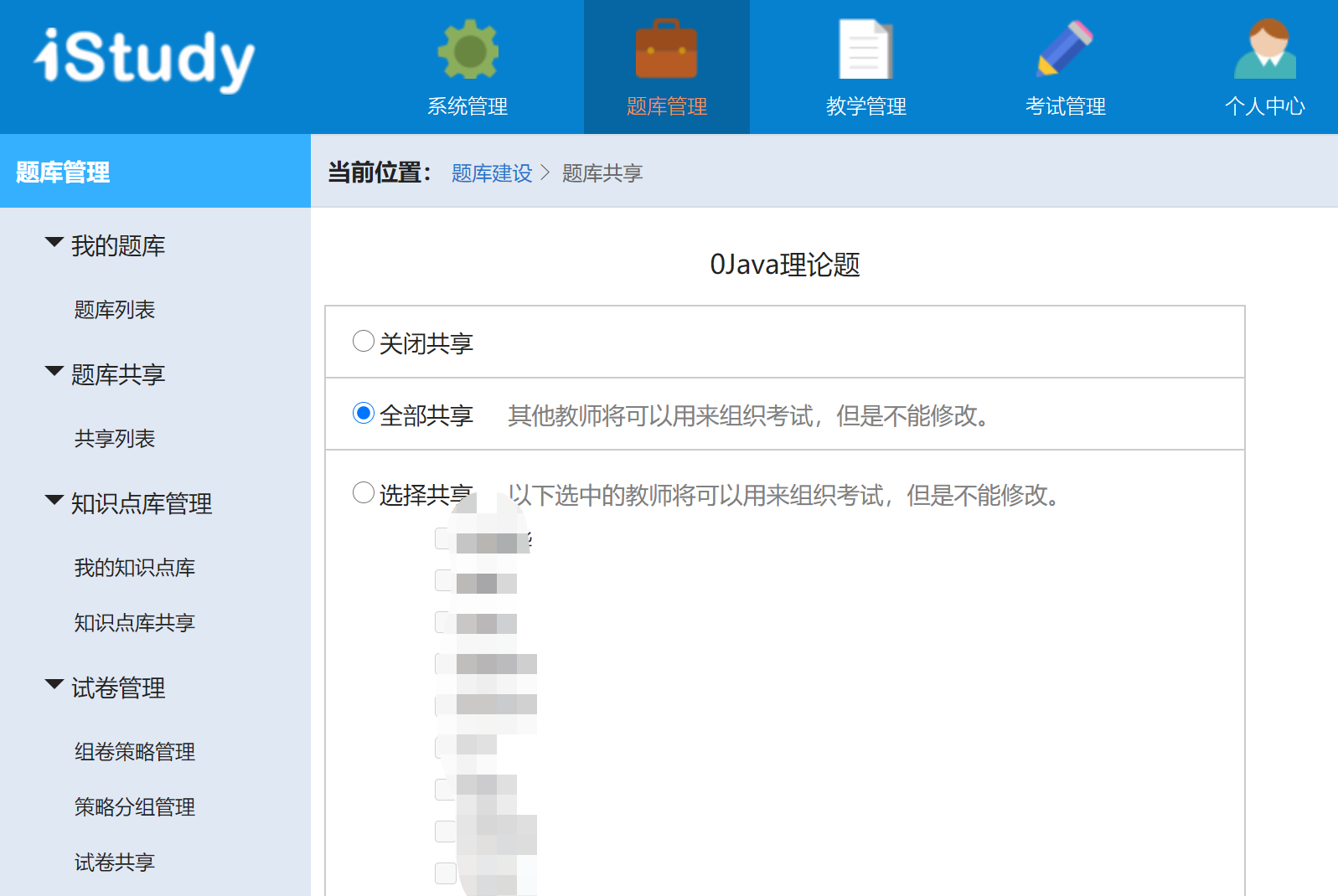Open 教学管理 in the top navigation
The width and height of the screenshot is (1338, 896).
pos(865,106)
